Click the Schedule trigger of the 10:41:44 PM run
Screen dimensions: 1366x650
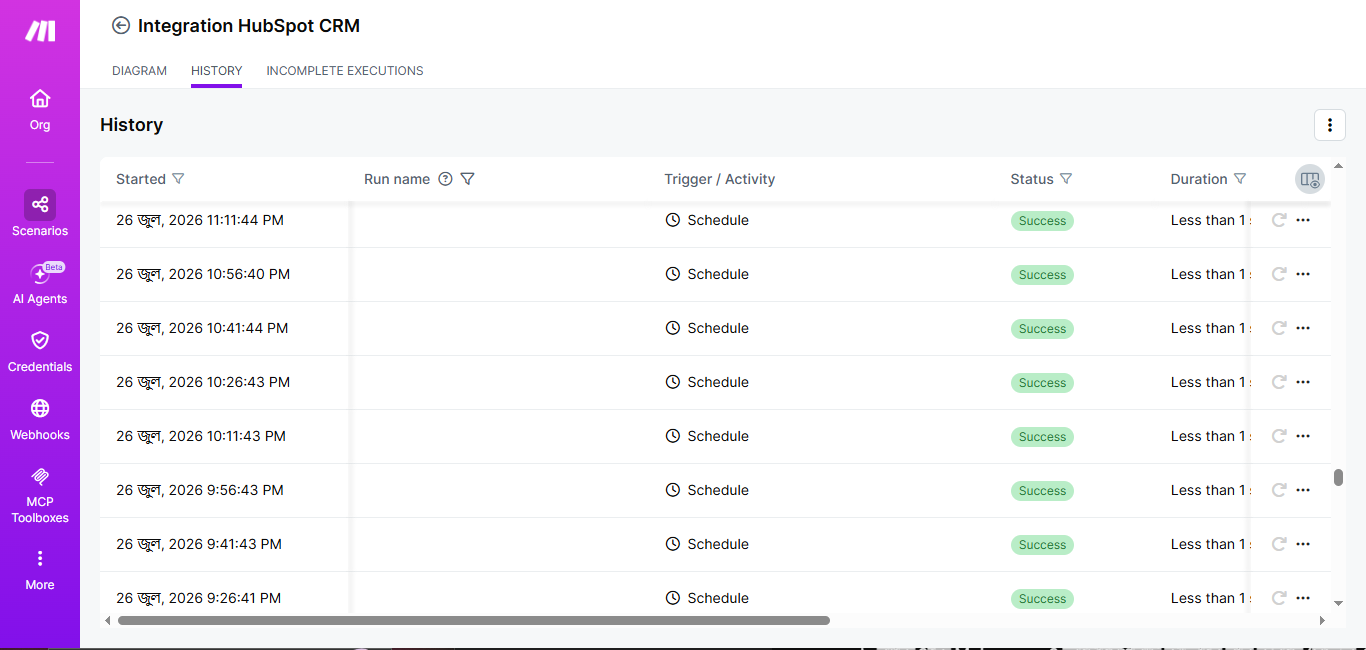pyautogui.click(x=707, y=328)
